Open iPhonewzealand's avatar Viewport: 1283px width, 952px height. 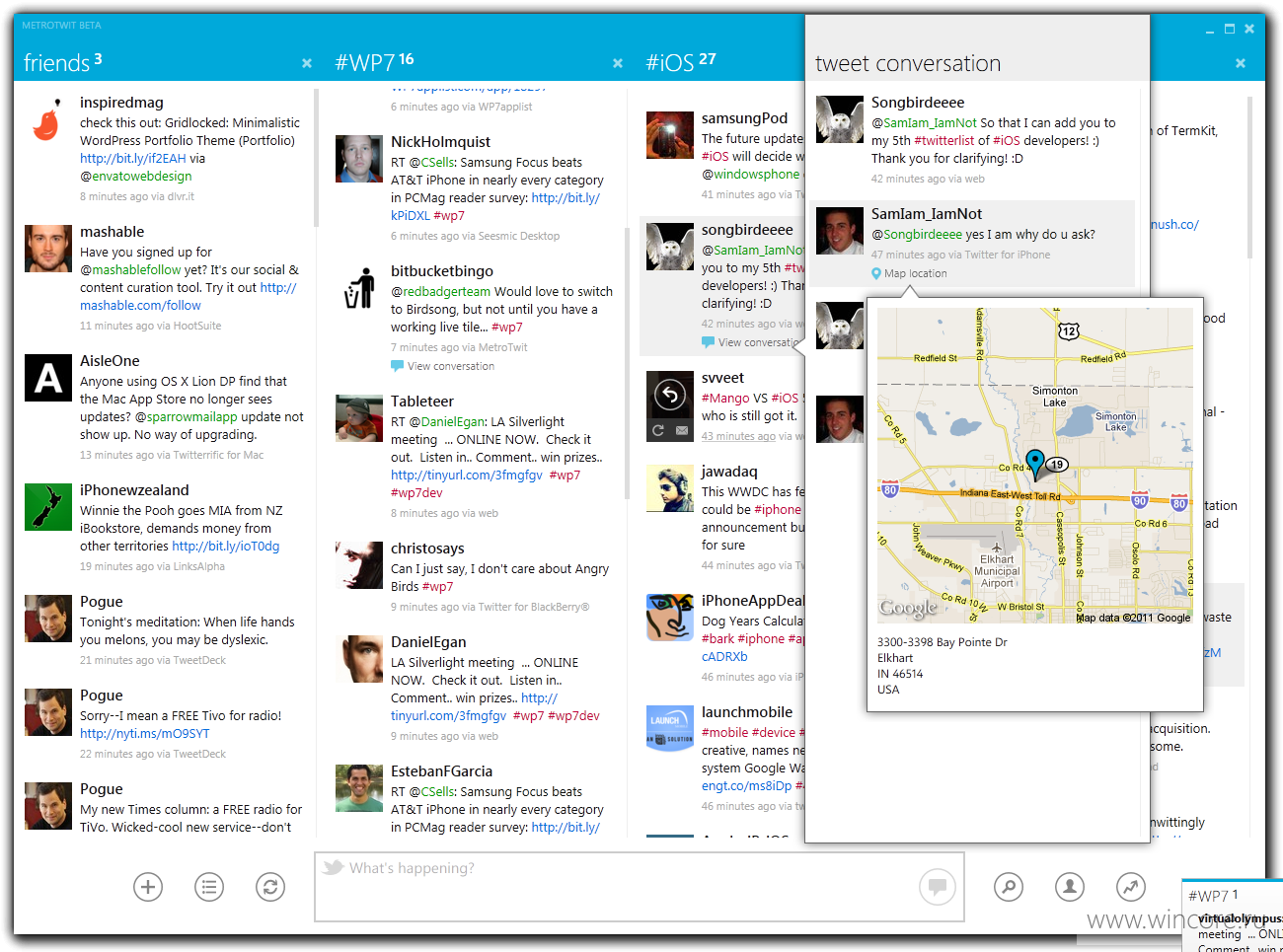coord(48,507)
